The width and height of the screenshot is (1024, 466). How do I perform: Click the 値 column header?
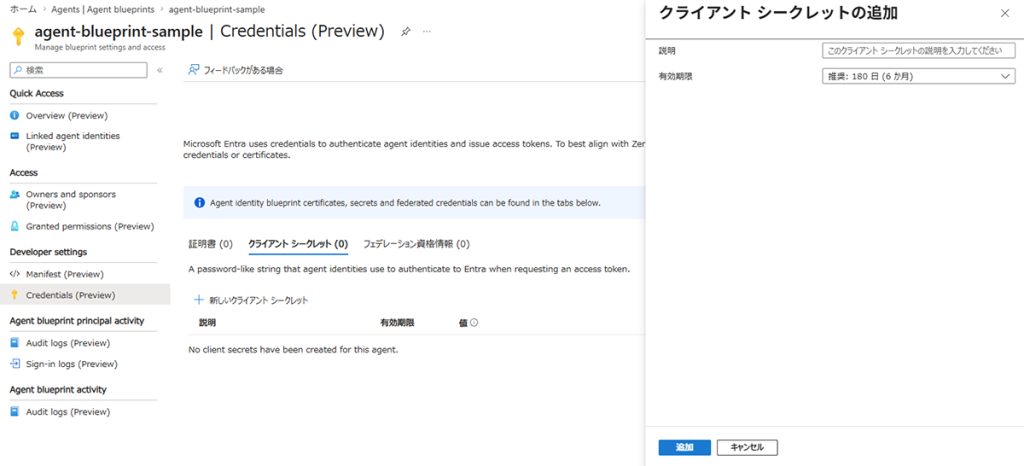(x=463, y=322)
